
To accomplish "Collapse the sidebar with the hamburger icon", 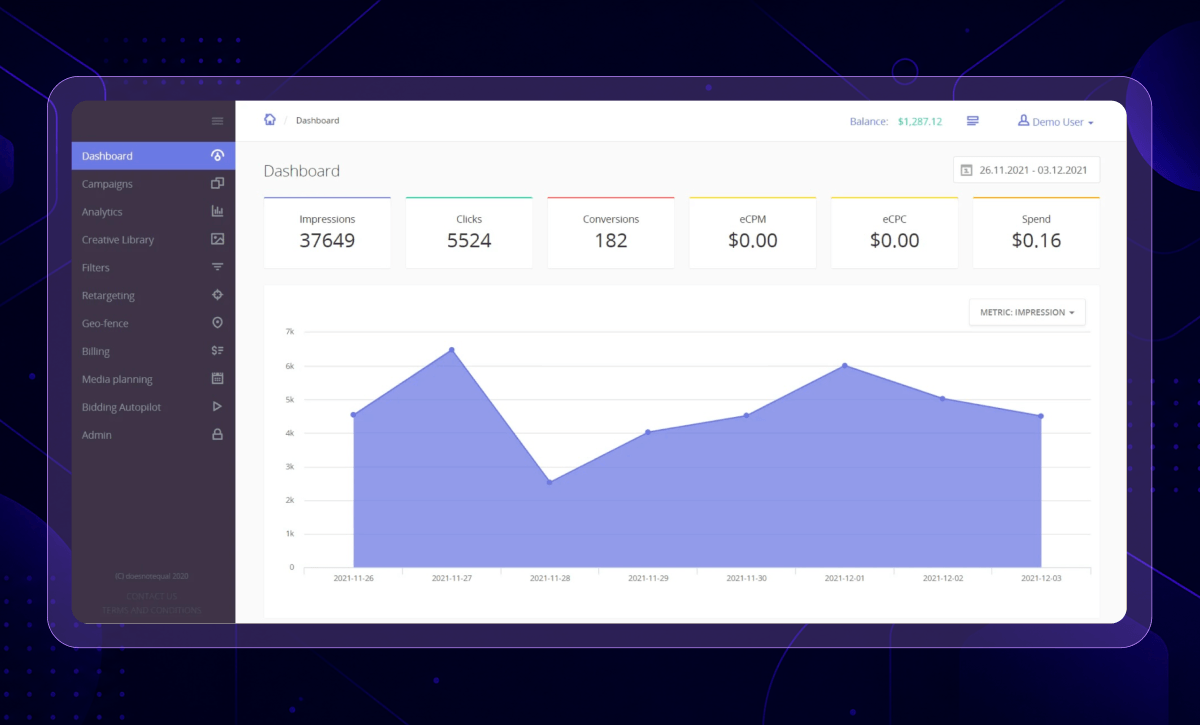I will (217, 121).
